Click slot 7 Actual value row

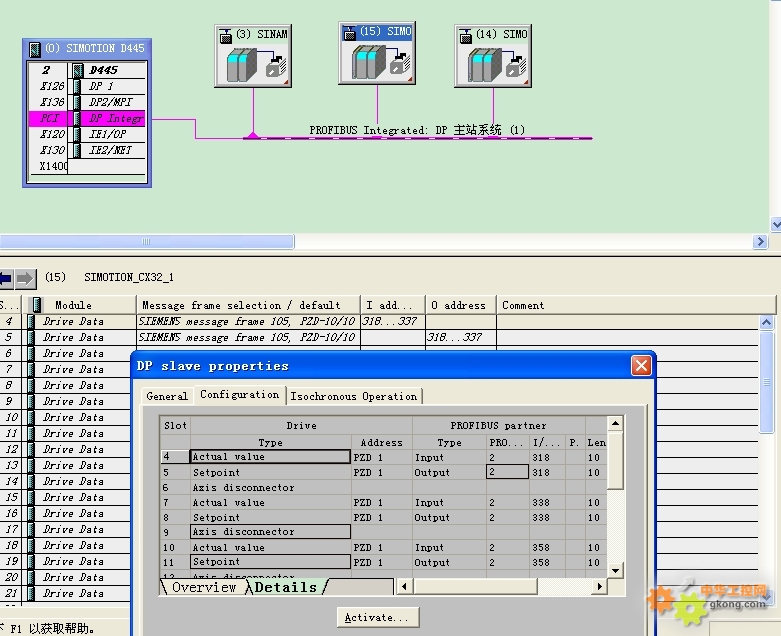384,503
